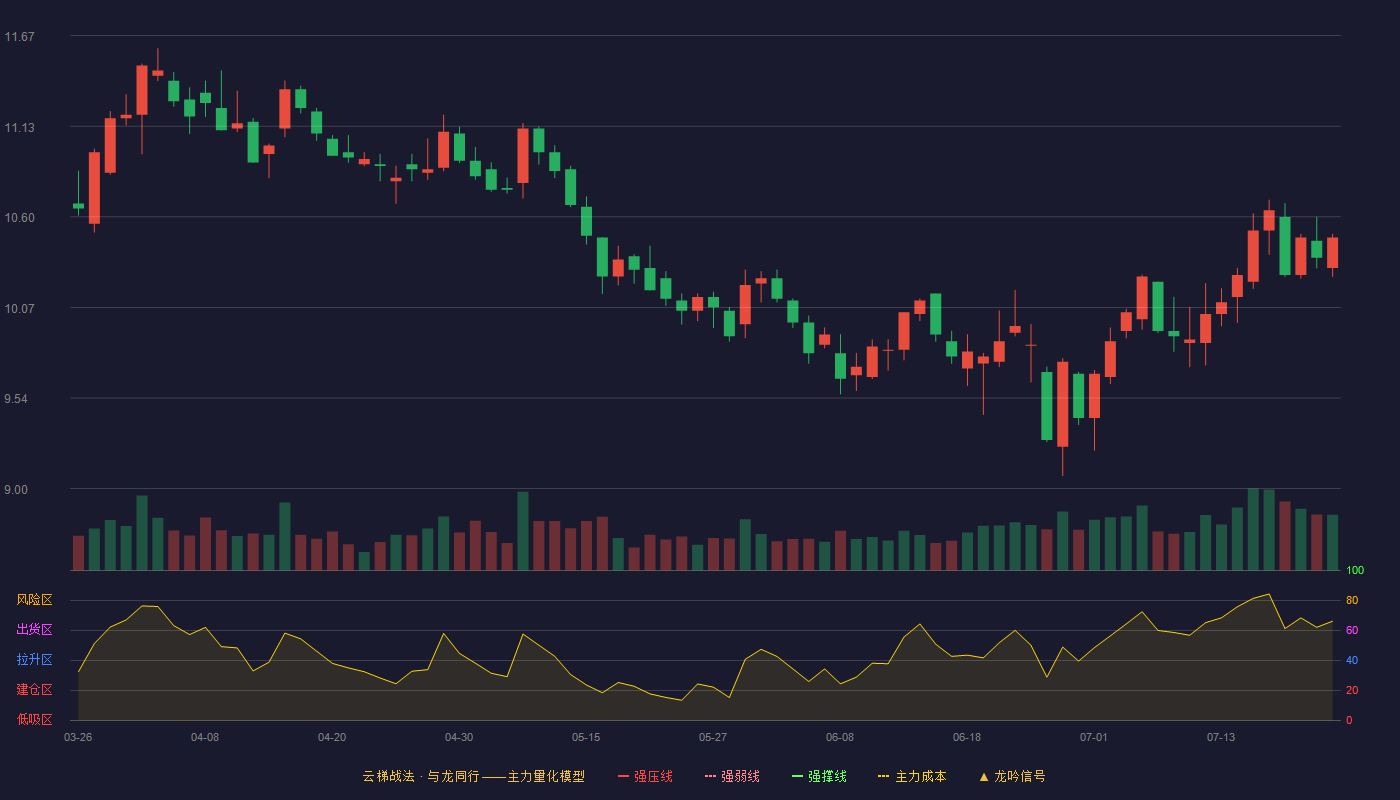Screen dimensions: 1400x800
Task: Click the 主力成本 legend entry
Action: pyautogui.click(x=912, y=776)
